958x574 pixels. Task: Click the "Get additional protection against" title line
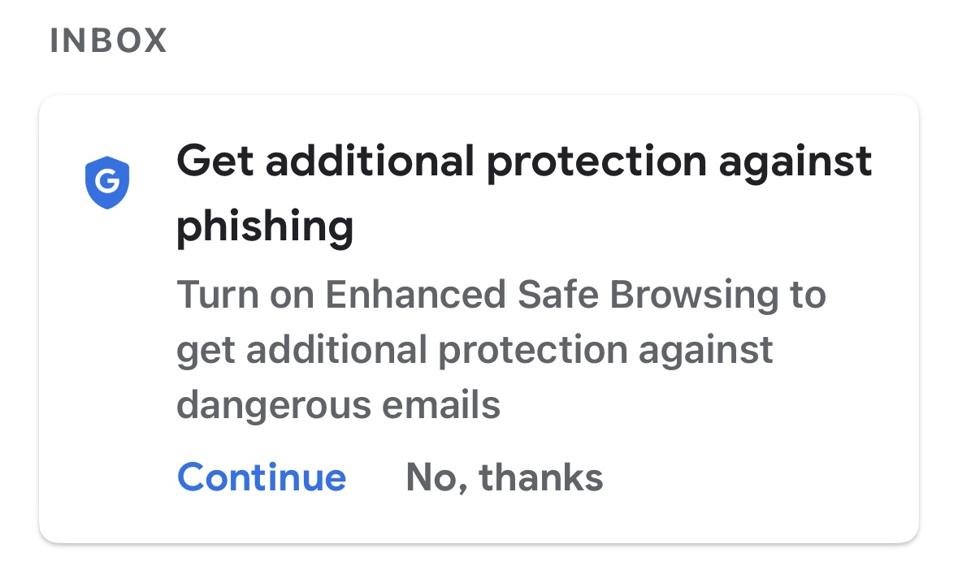(524, 162)
